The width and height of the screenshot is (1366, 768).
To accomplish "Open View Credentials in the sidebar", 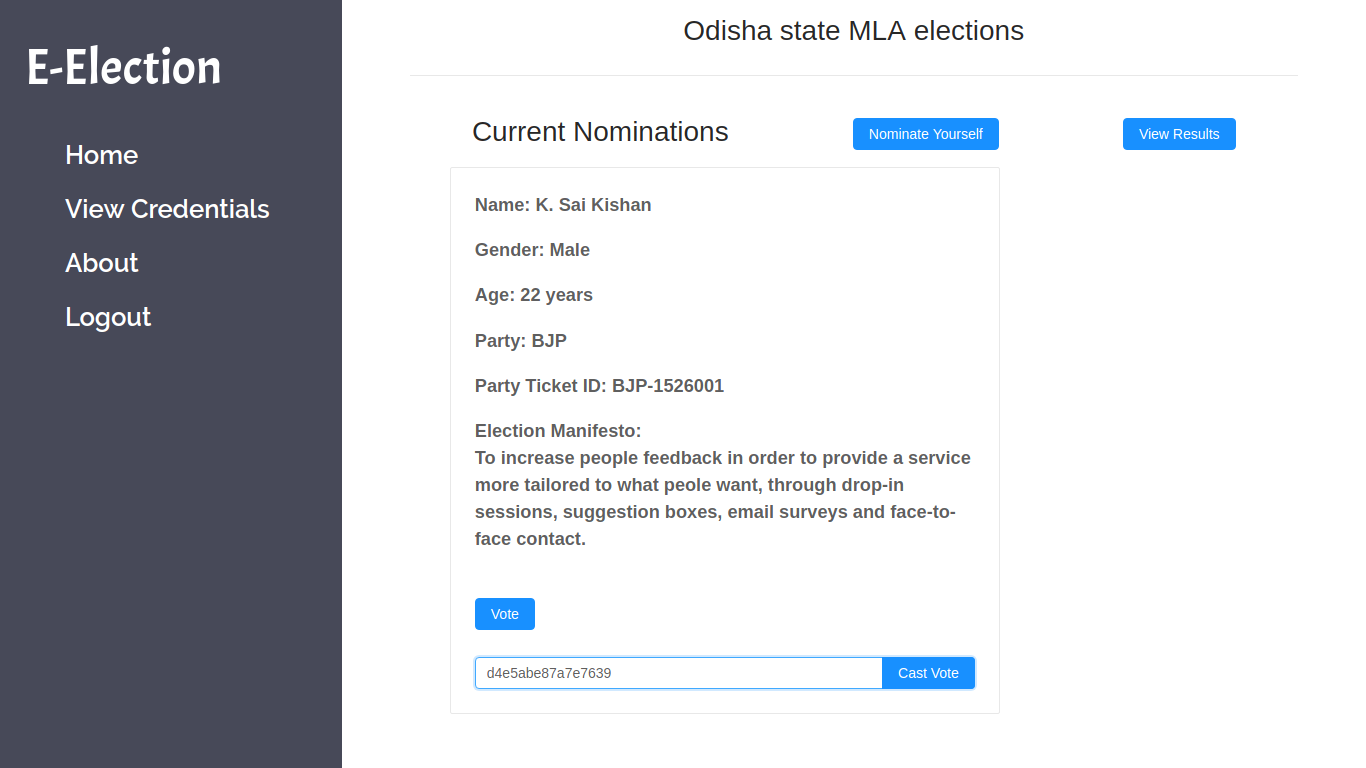I will (x=167, y=209).
